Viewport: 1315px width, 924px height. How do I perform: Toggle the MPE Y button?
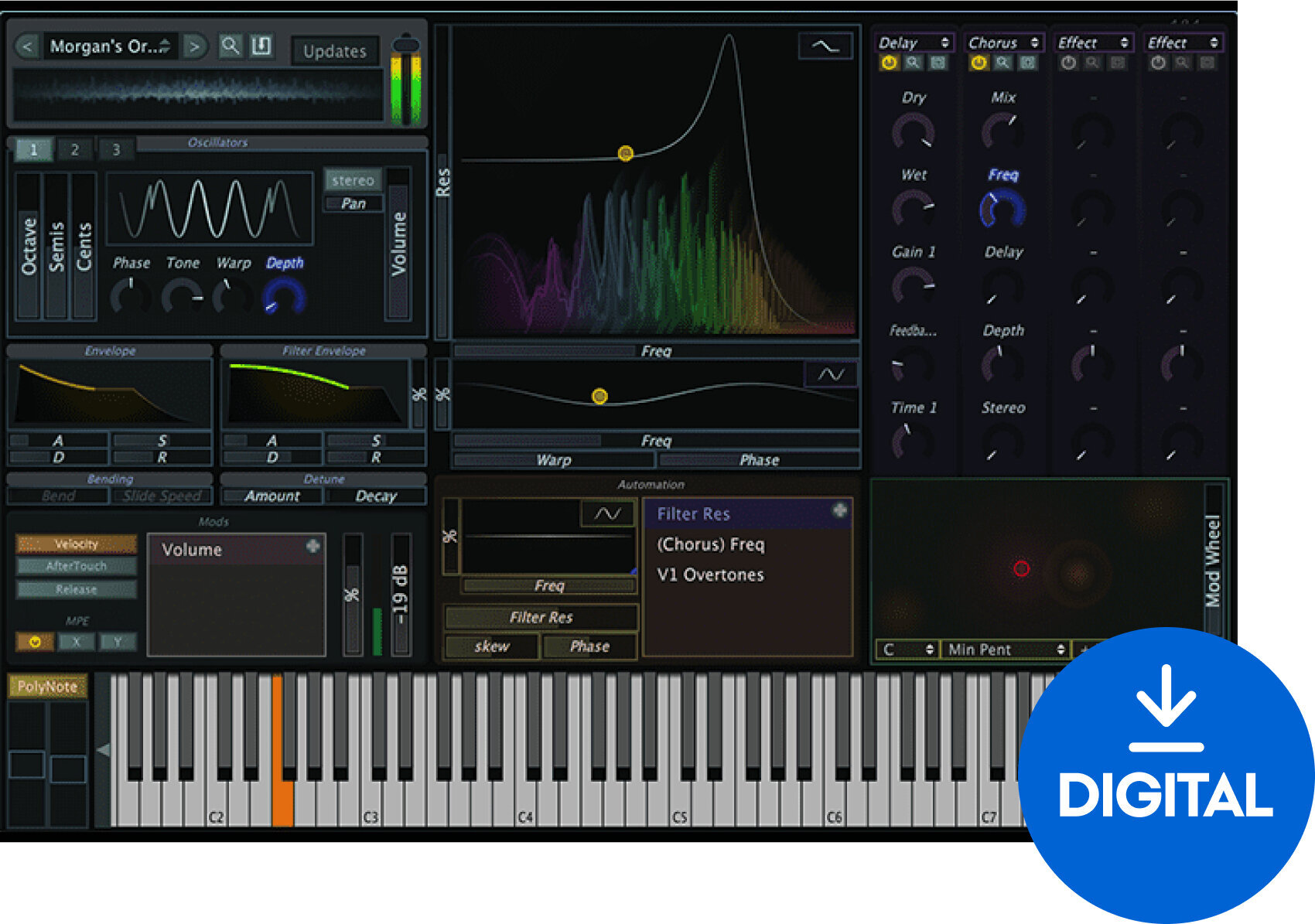118,642
